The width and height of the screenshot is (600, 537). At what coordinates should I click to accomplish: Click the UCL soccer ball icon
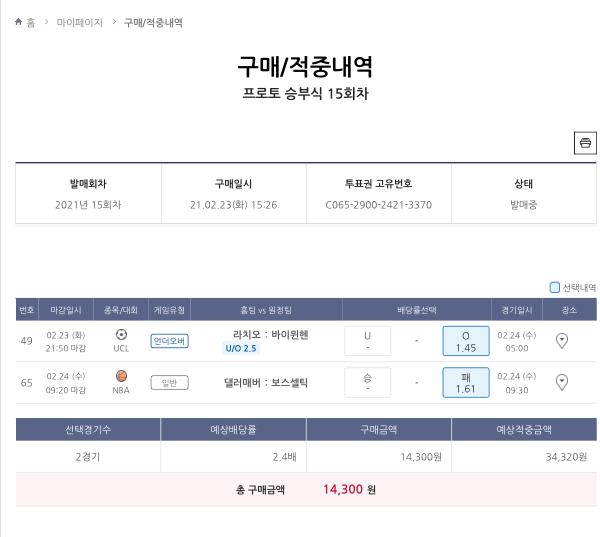click(x=121, y=335)
